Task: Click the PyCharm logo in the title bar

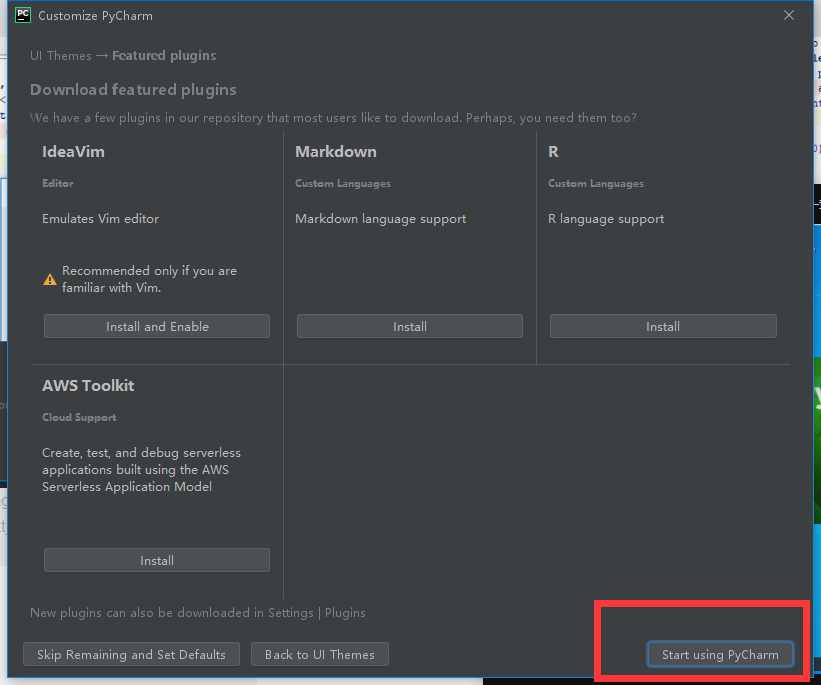Action: pyautogui.click(x=23, y=15)
